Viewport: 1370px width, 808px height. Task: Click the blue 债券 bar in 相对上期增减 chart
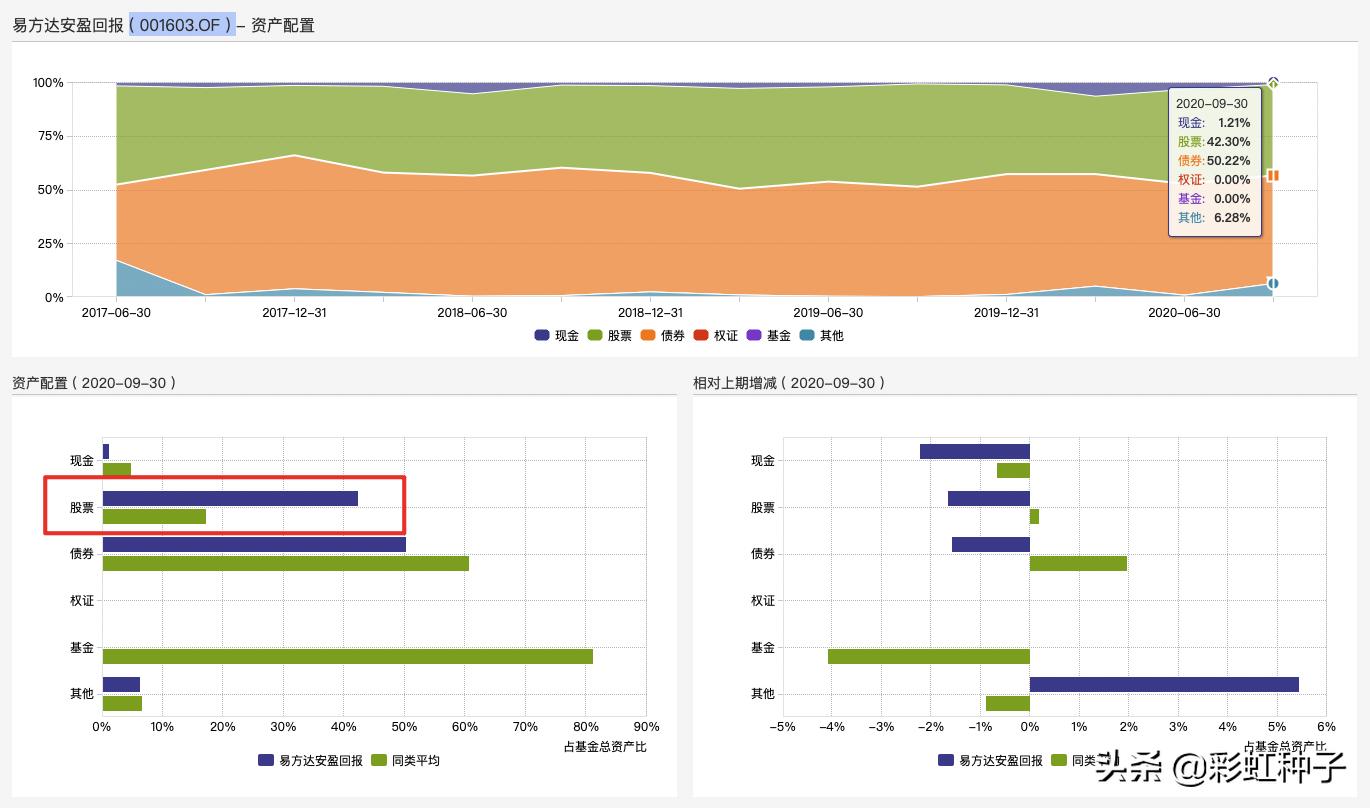point(991,544)
